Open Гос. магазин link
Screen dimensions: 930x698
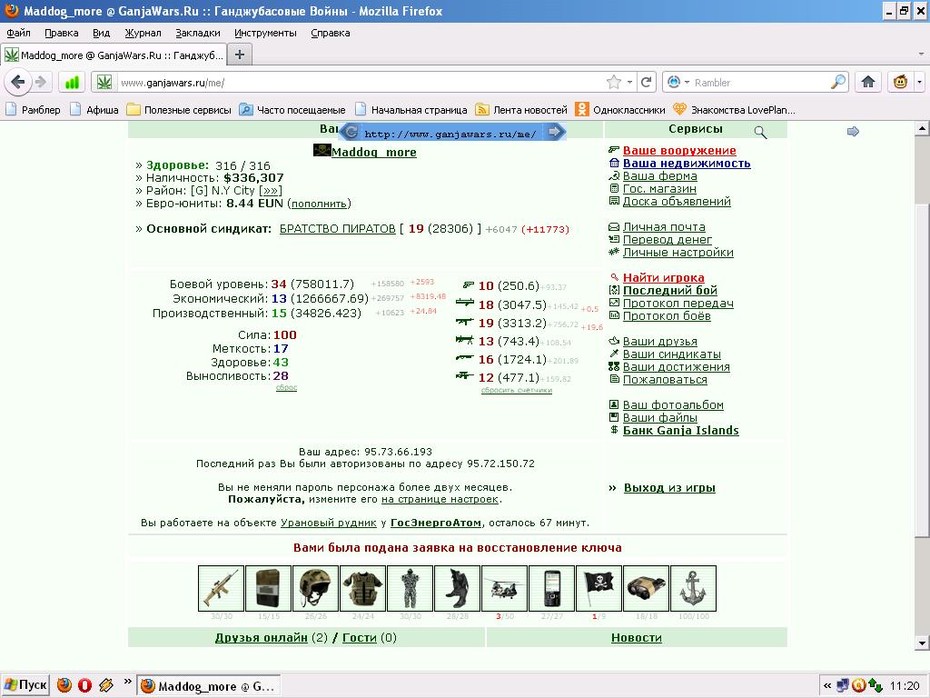pos(659,189)
